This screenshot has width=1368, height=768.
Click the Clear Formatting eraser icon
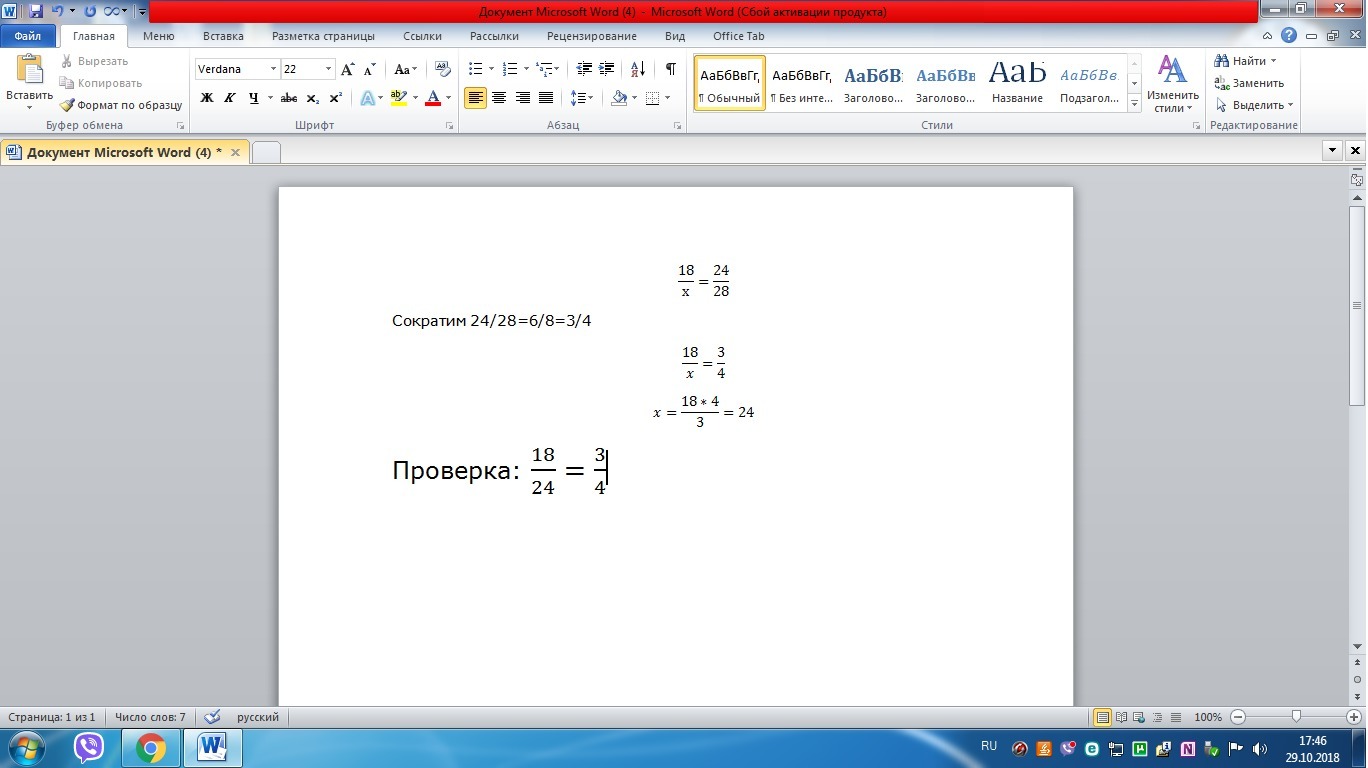[x=443, y=69]
